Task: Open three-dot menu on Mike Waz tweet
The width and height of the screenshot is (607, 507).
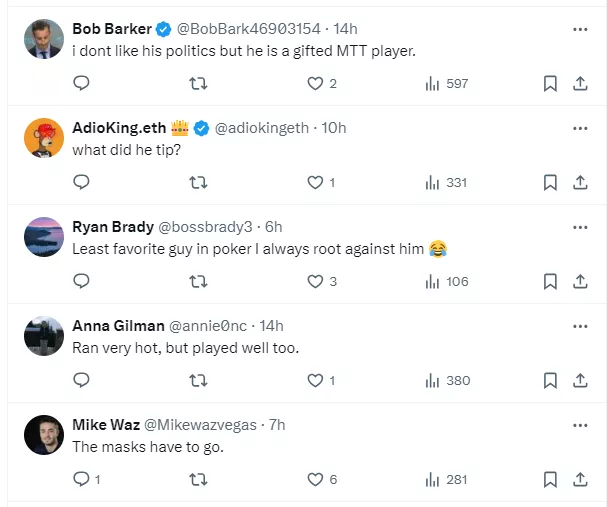Action: coord(580,425)
